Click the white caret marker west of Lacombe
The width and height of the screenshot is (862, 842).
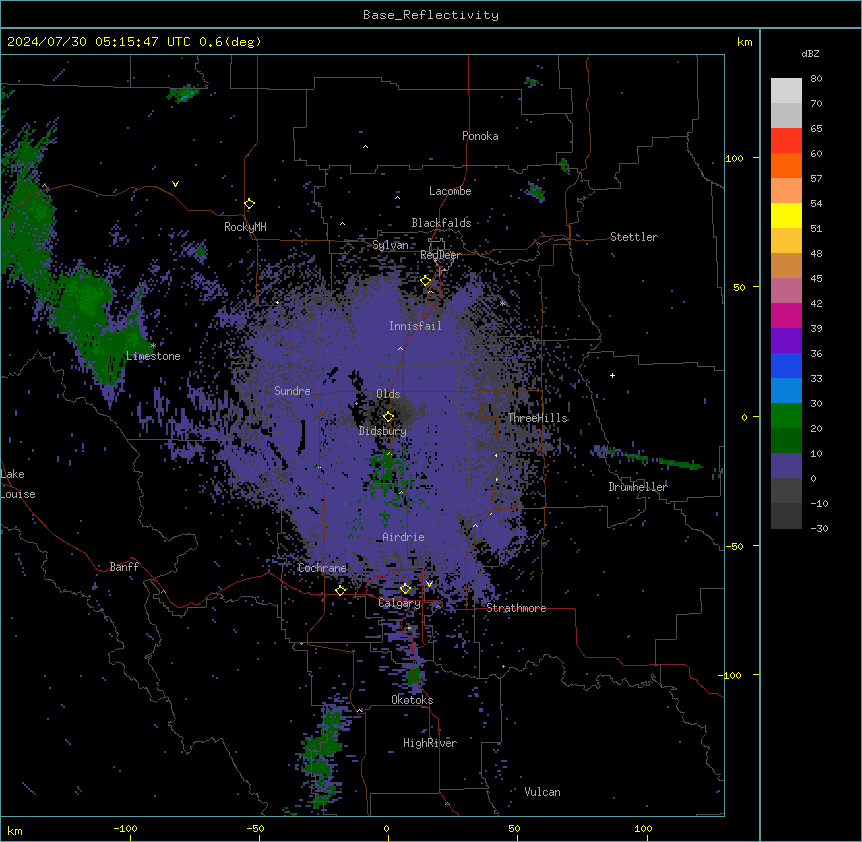[397, 197]
